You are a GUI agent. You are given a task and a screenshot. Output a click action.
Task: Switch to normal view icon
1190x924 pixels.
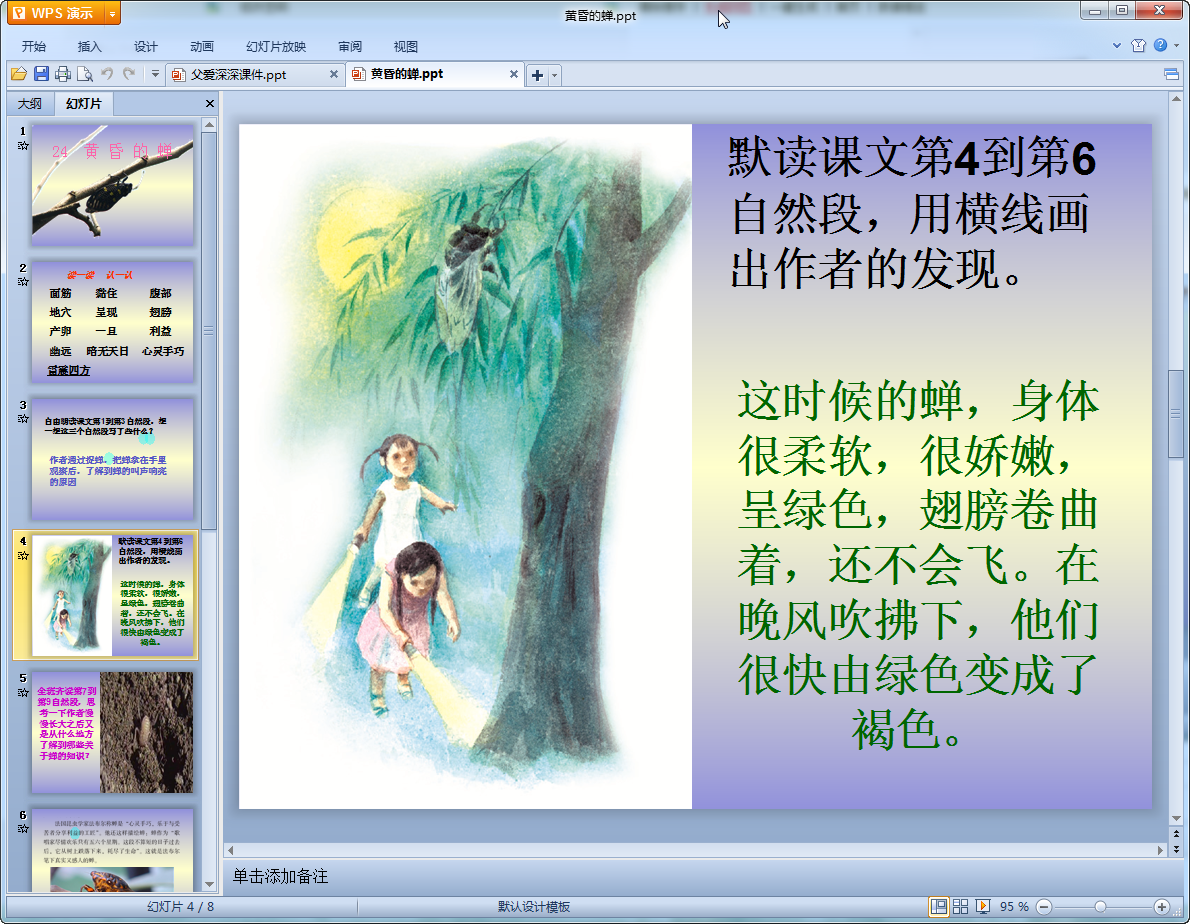point(939,907)
